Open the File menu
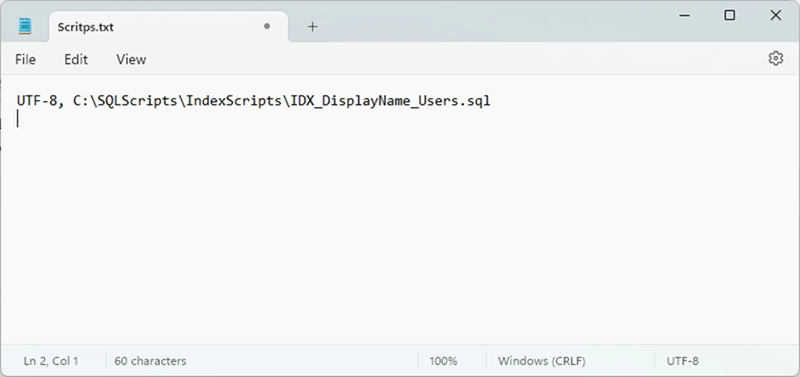Image resolution: width=800 pixels, height=377 pixels. point(26,60)
